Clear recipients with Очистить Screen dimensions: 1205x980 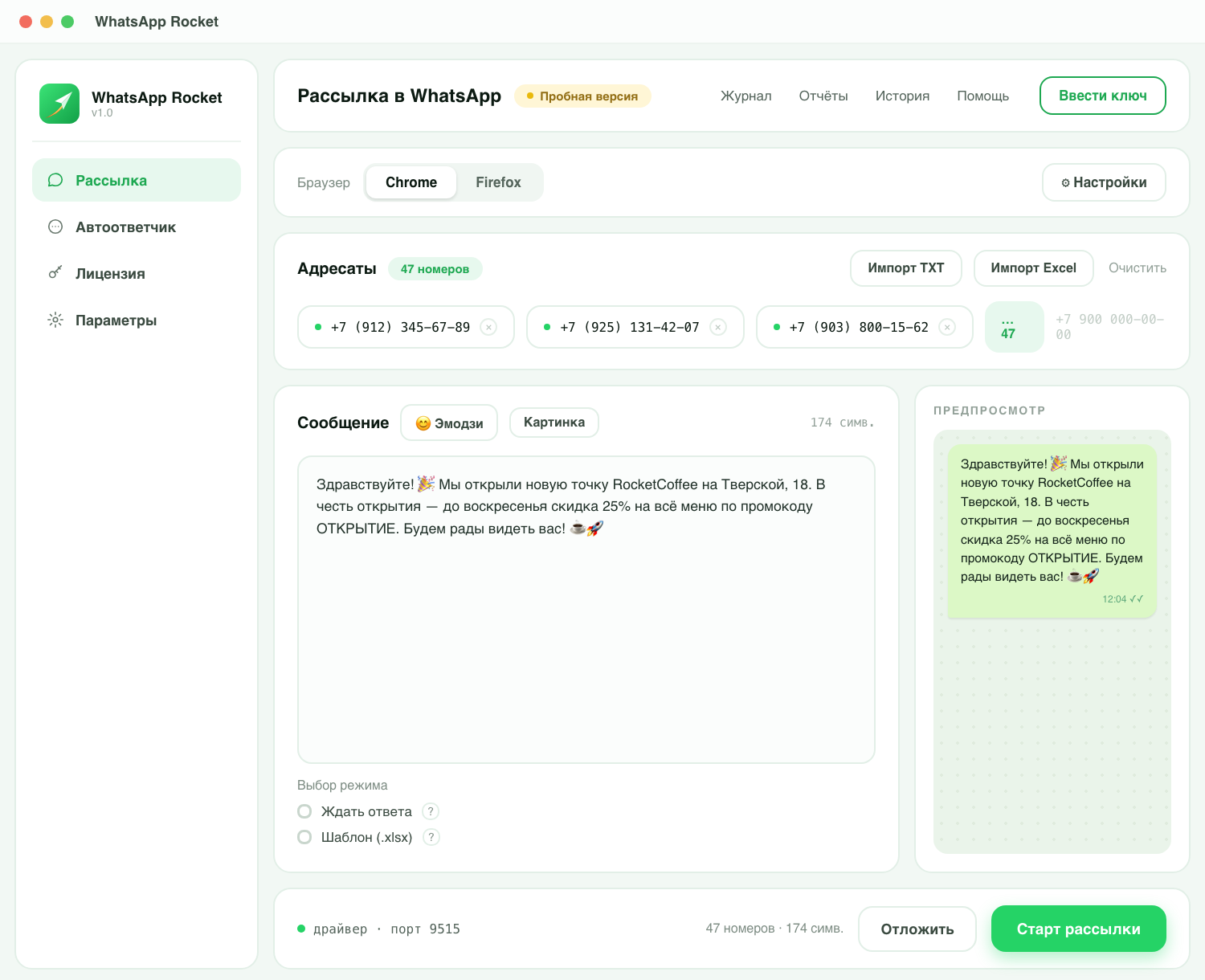pos(1138,268)
